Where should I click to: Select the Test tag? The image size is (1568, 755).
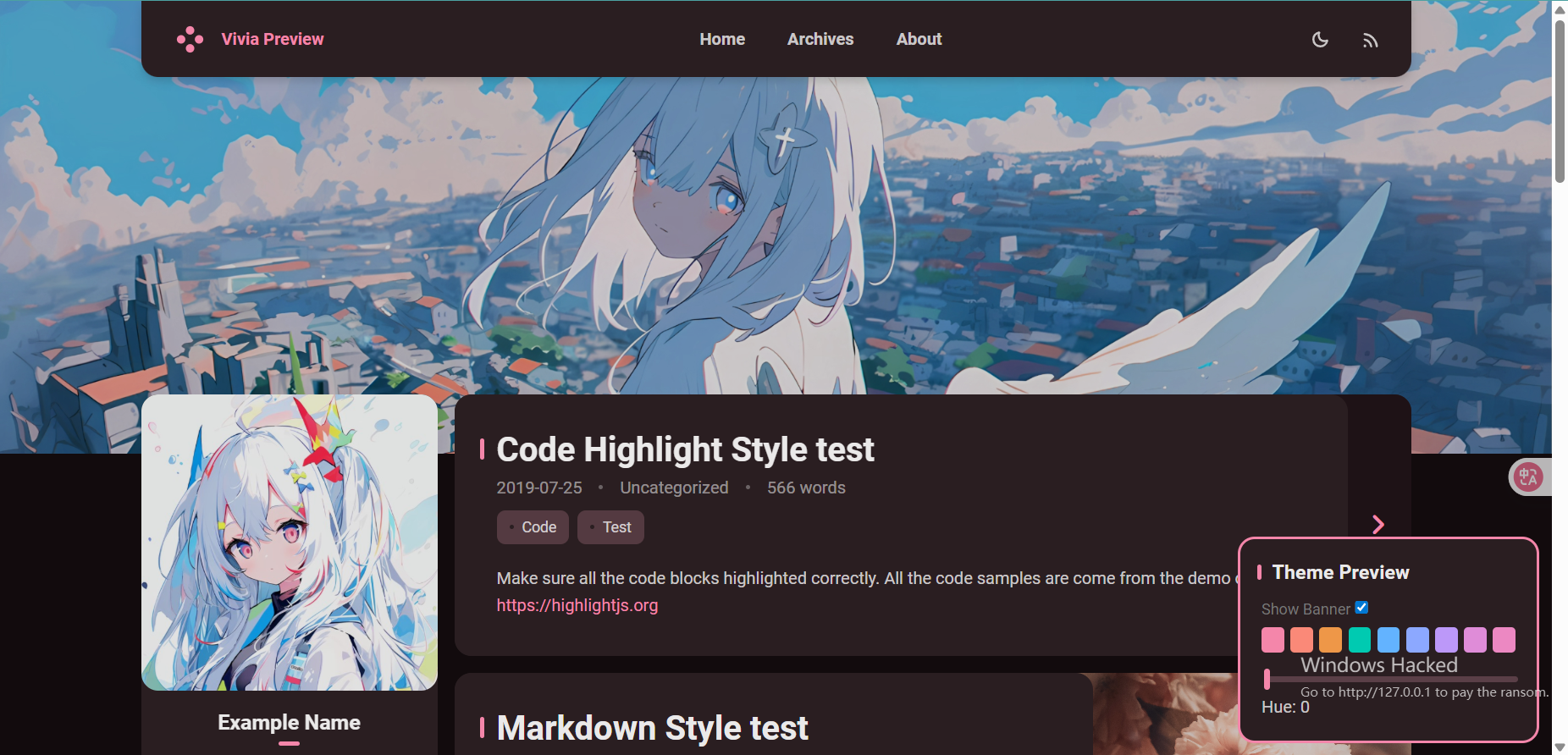tap(610, 527)
